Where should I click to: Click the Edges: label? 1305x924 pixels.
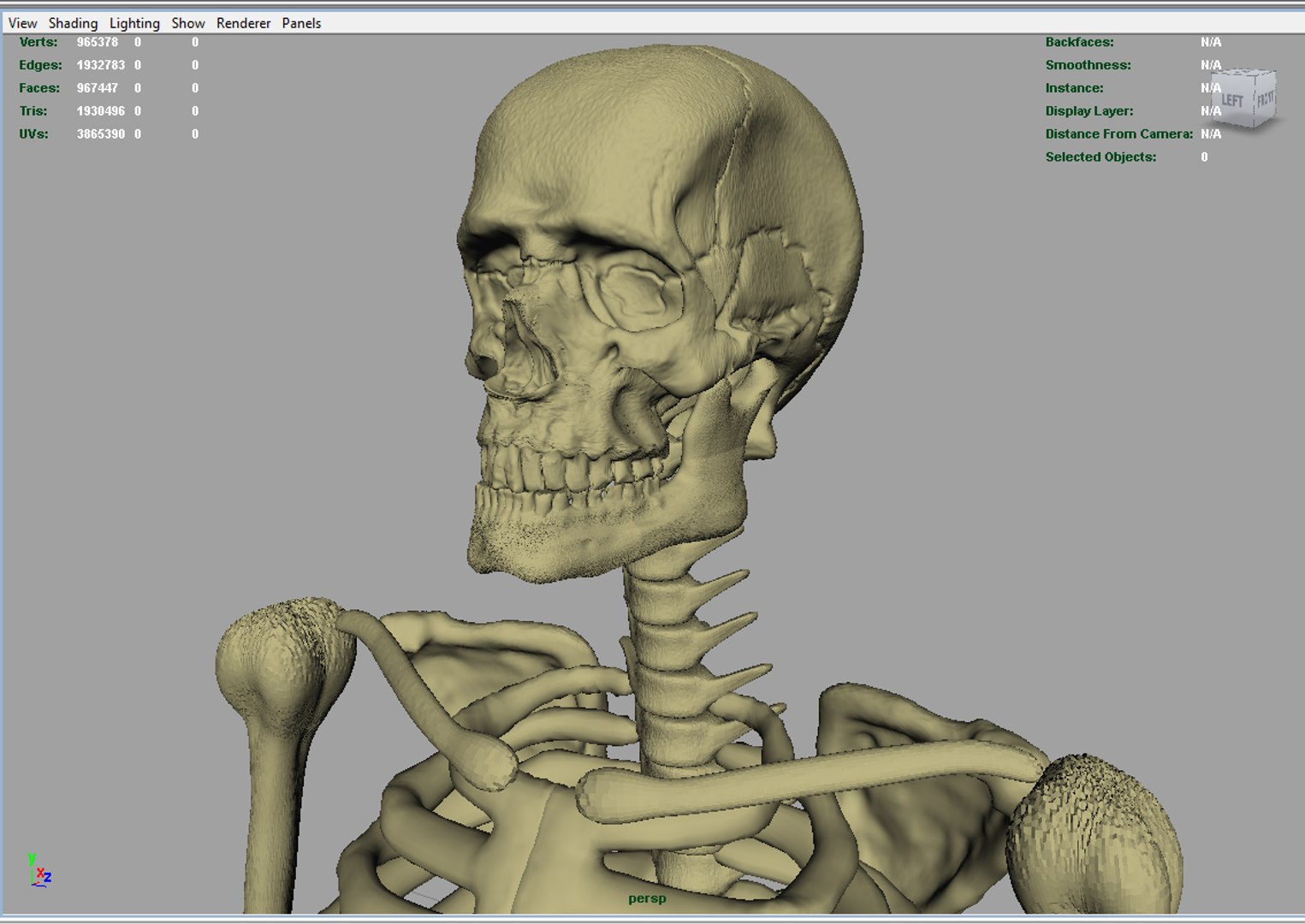[41, 65]
